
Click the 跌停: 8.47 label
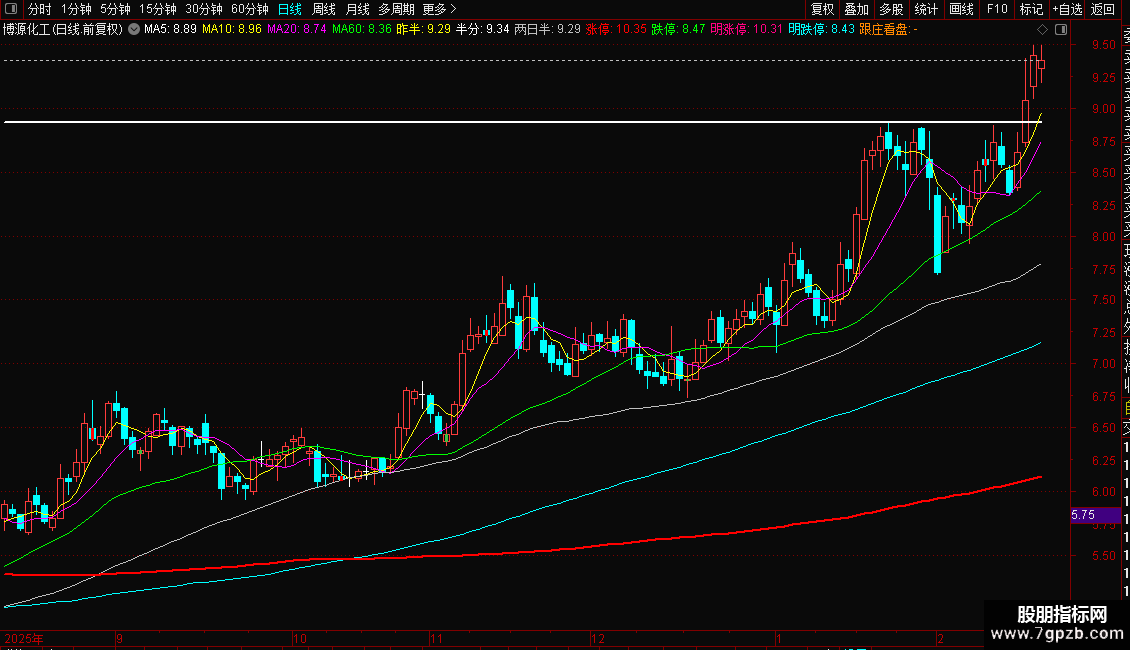pos(678,30)
